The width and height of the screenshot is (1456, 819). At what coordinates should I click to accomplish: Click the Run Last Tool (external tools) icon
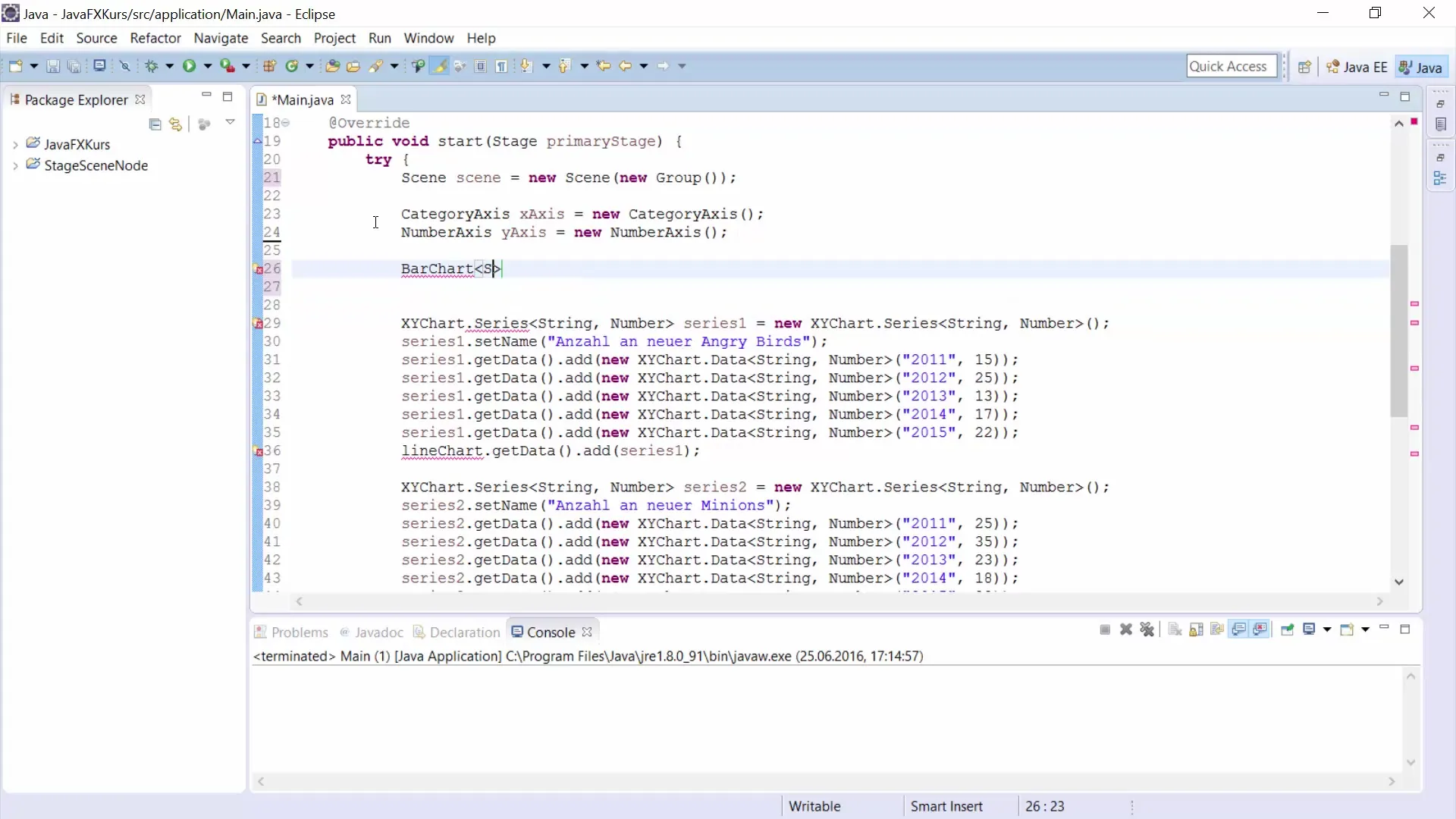[227, 66]
